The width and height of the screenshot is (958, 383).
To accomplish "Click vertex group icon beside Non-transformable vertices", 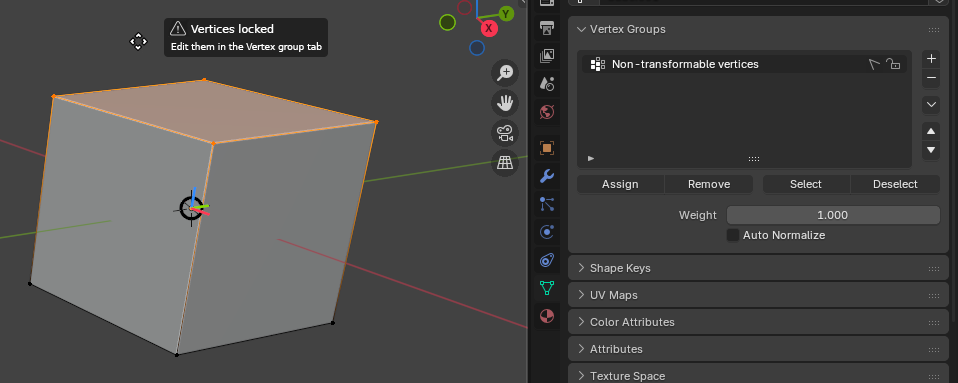I will point(598,64).
